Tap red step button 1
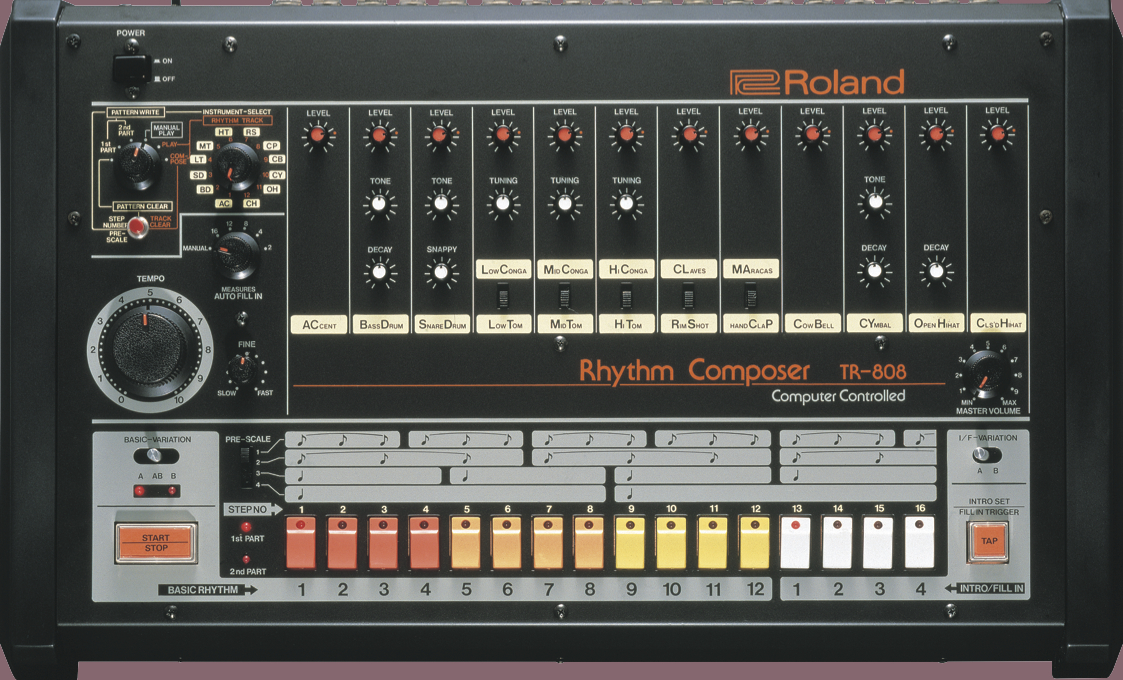This screenshot has width=1123, height=680. (301, 543)
